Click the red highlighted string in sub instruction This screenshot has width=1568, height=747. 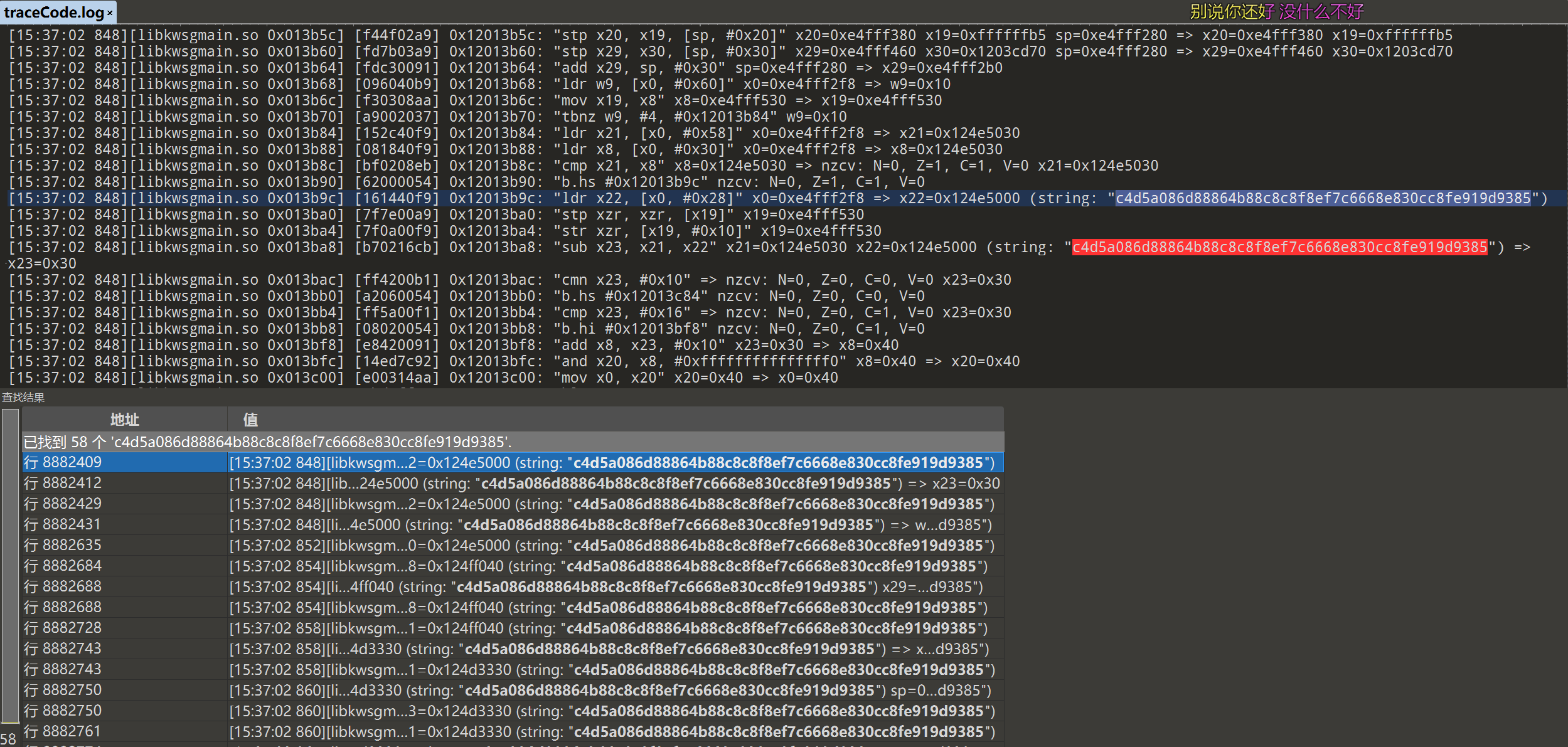pyautogui.click(x=1279, y=247)
